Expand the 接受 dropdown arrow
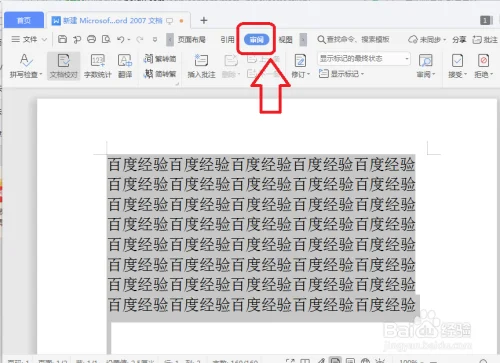The image size is (500, 363). [465, 74]
